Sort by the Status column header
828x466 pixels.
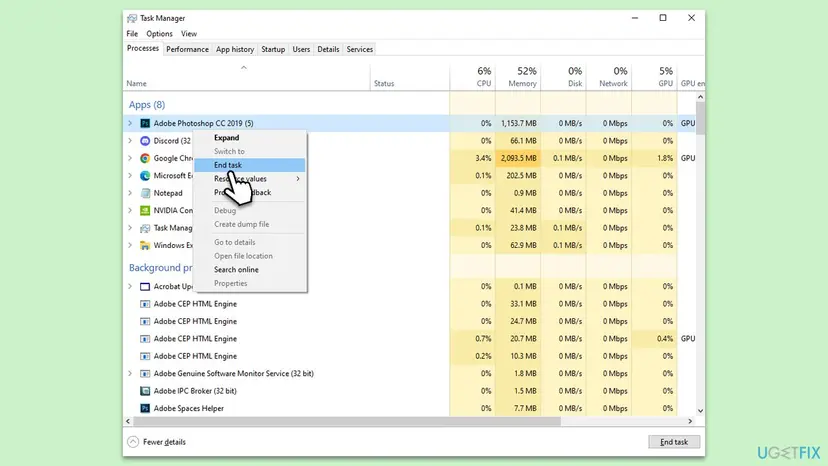pos(410,77)
